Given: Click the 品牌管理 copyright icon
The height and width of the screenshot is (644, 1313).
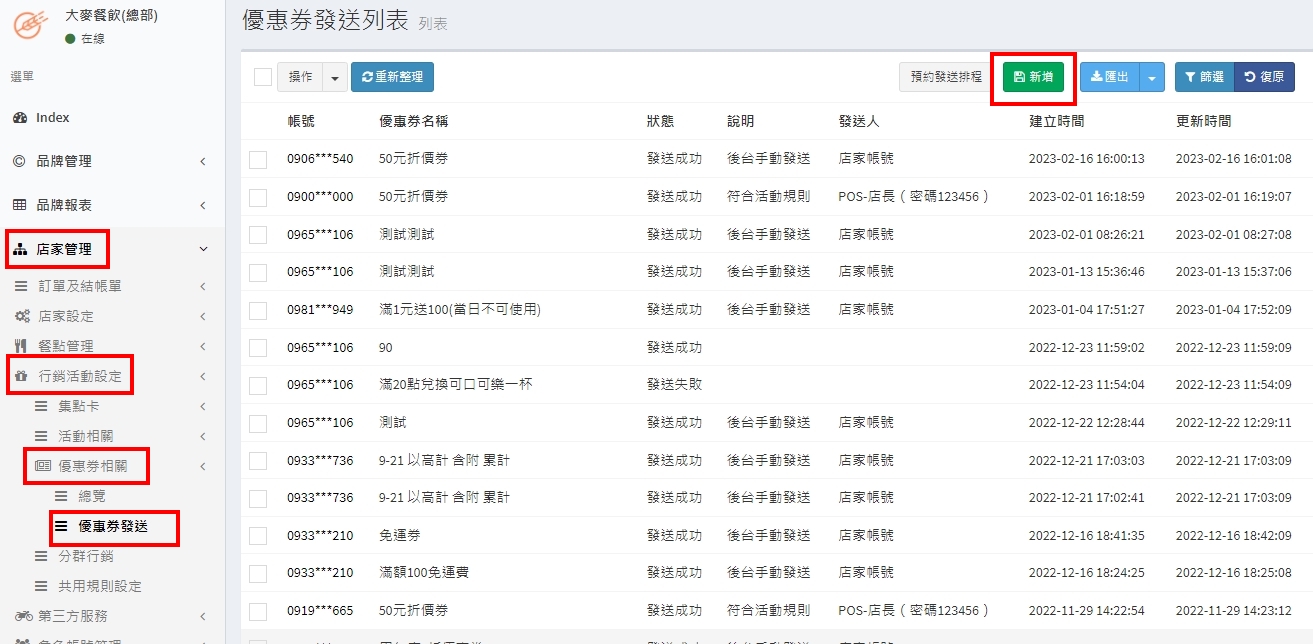Looking at the screenshot, I should pyautogui.click(x=19, y=161).
